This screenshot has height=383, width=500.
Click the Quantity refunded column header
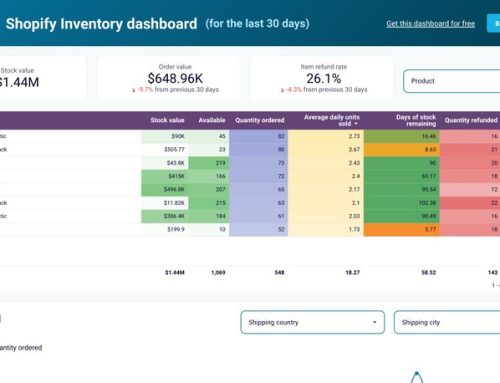471,120
